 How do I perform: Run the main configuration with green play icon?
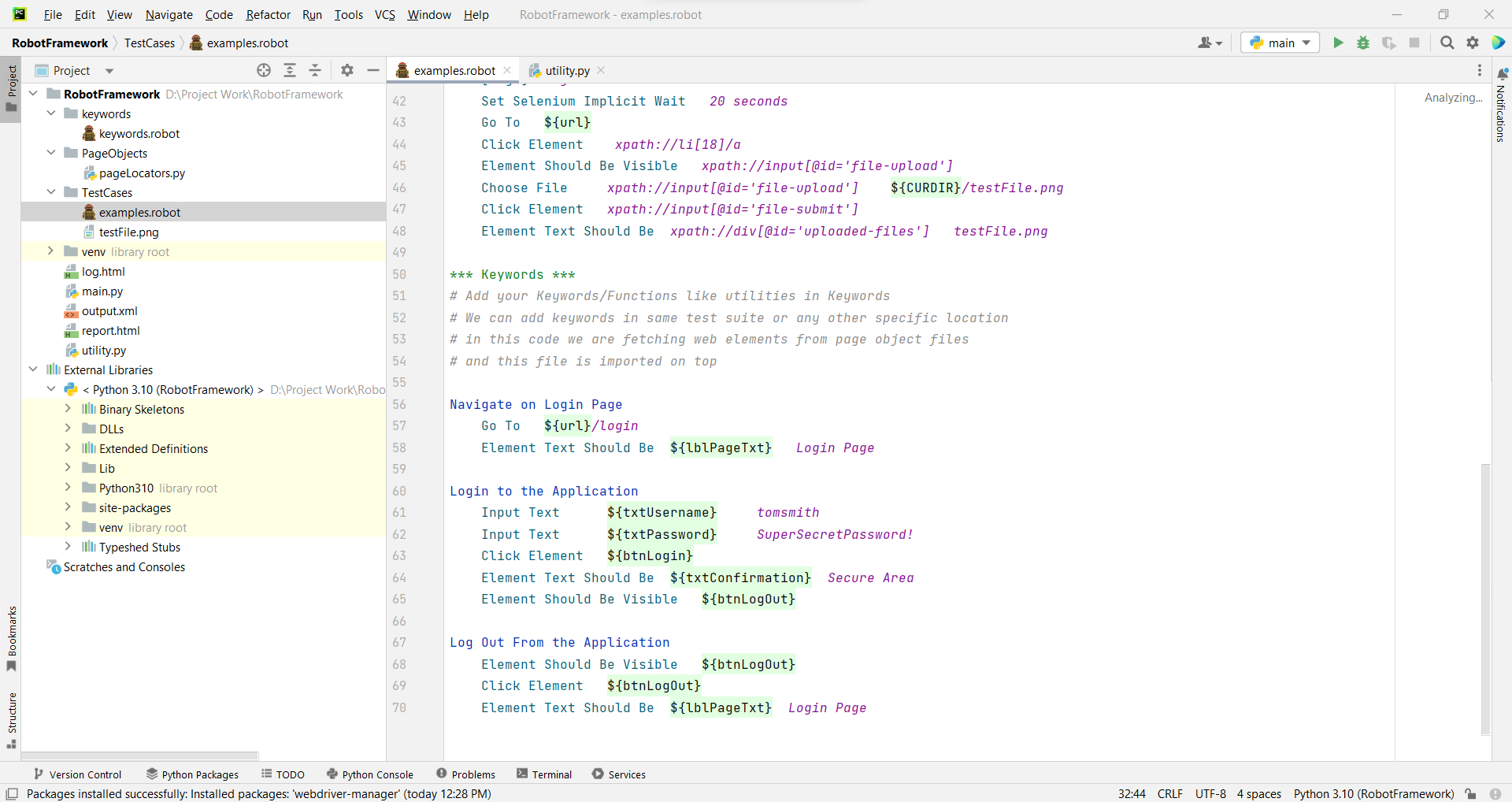(1339, 43)
